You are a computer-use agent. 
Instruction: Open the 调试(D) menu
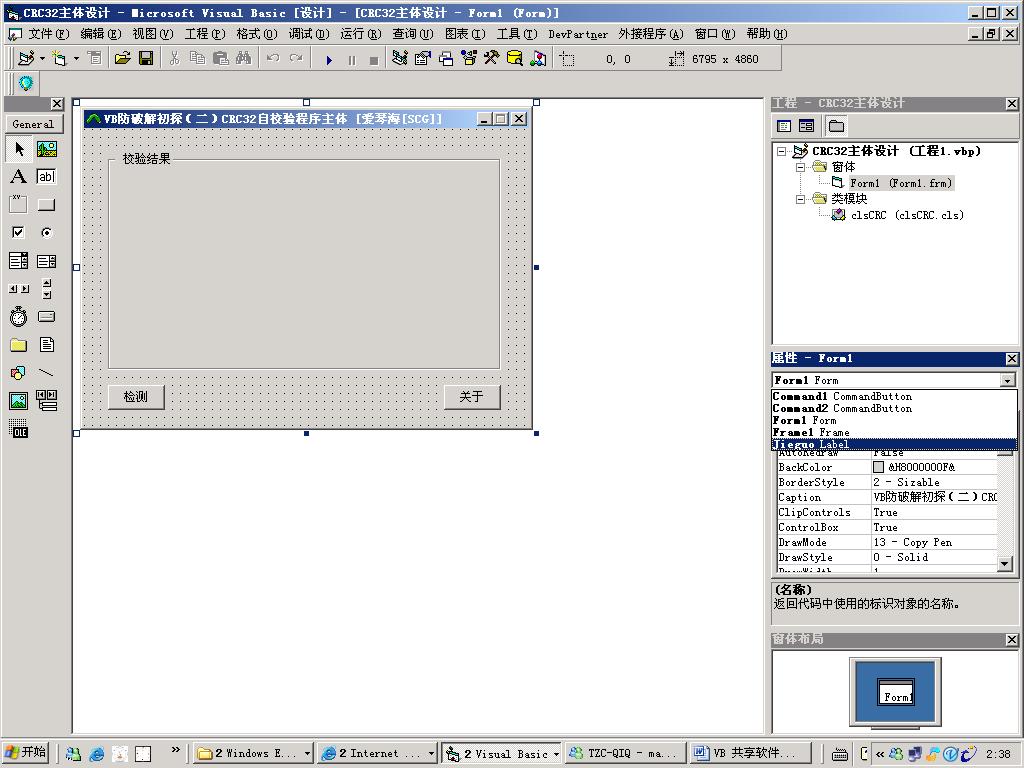coord(309,34)
